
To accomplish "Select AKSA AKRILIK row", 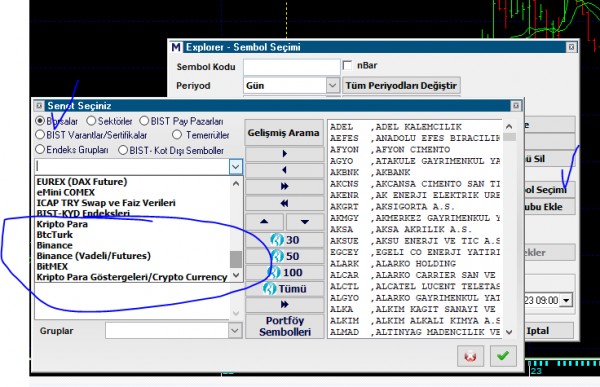I will 415,229.
